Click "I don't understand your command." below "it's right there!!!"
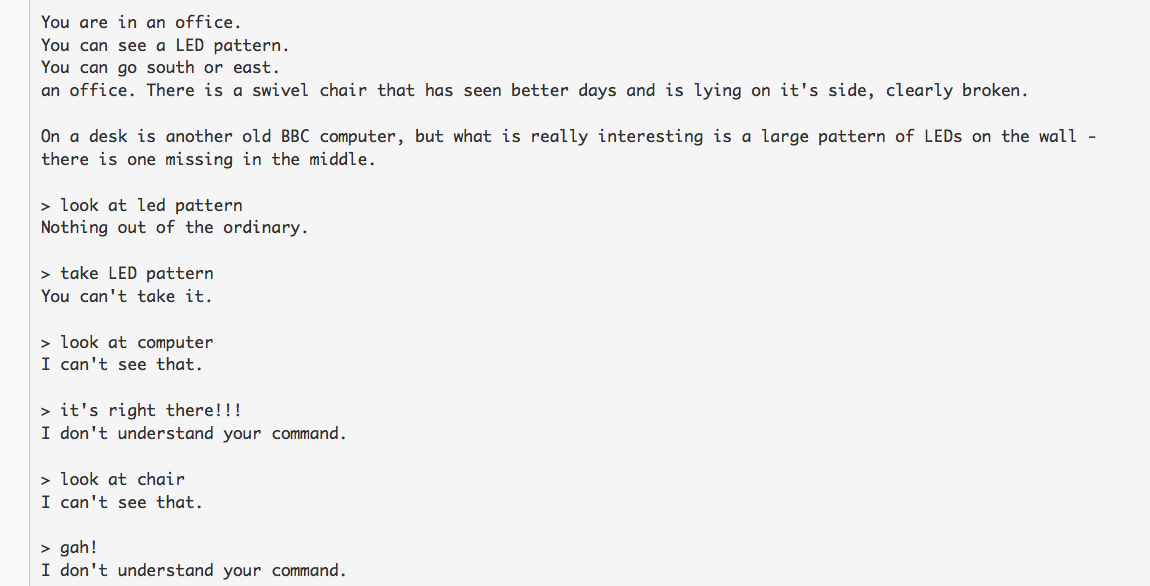 tap(194, 433)
